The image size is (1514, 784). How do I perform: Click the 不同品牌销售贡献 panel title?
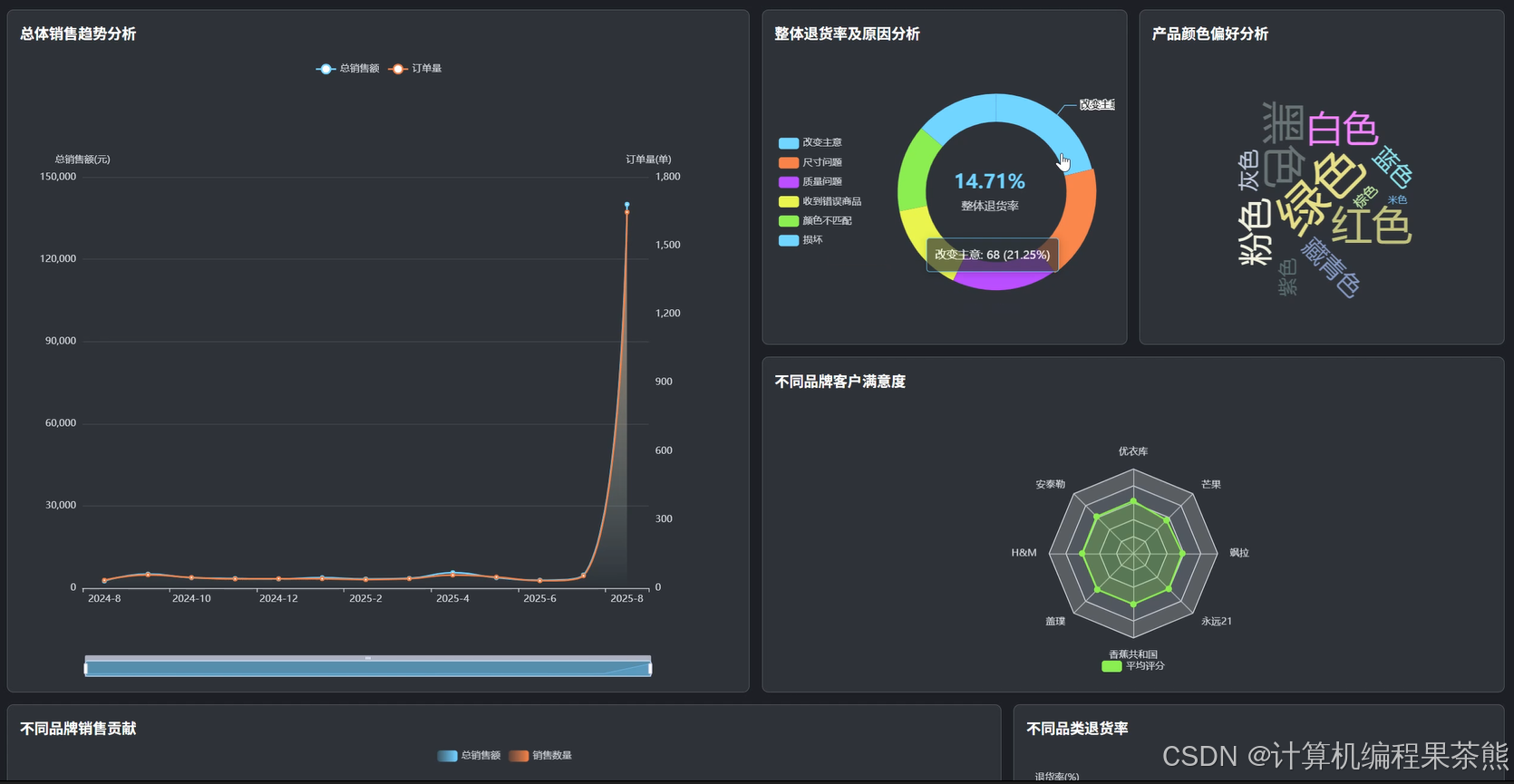tap(78, 729)
